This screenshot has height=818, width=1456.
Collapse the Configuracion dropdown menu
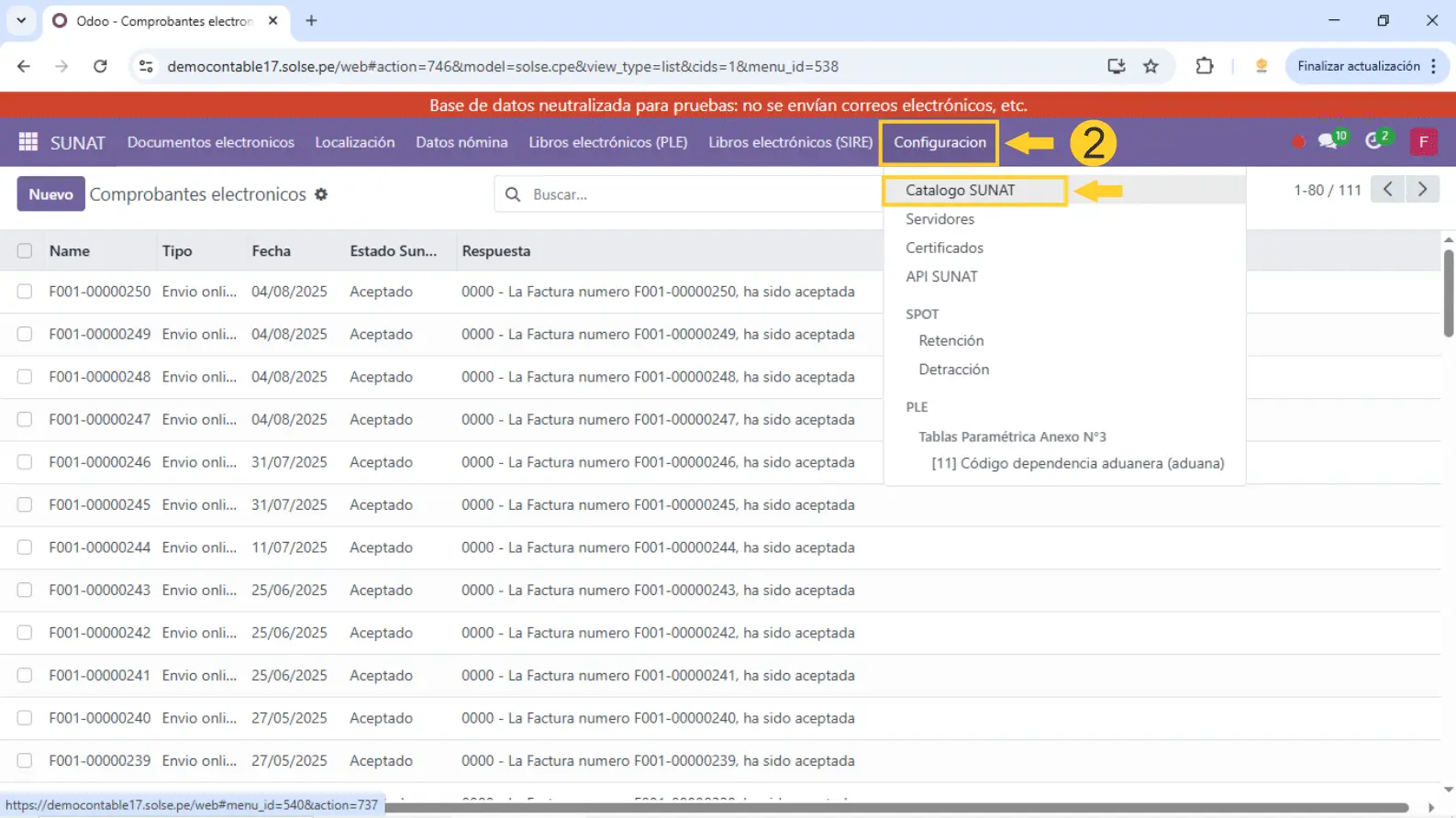939,142
